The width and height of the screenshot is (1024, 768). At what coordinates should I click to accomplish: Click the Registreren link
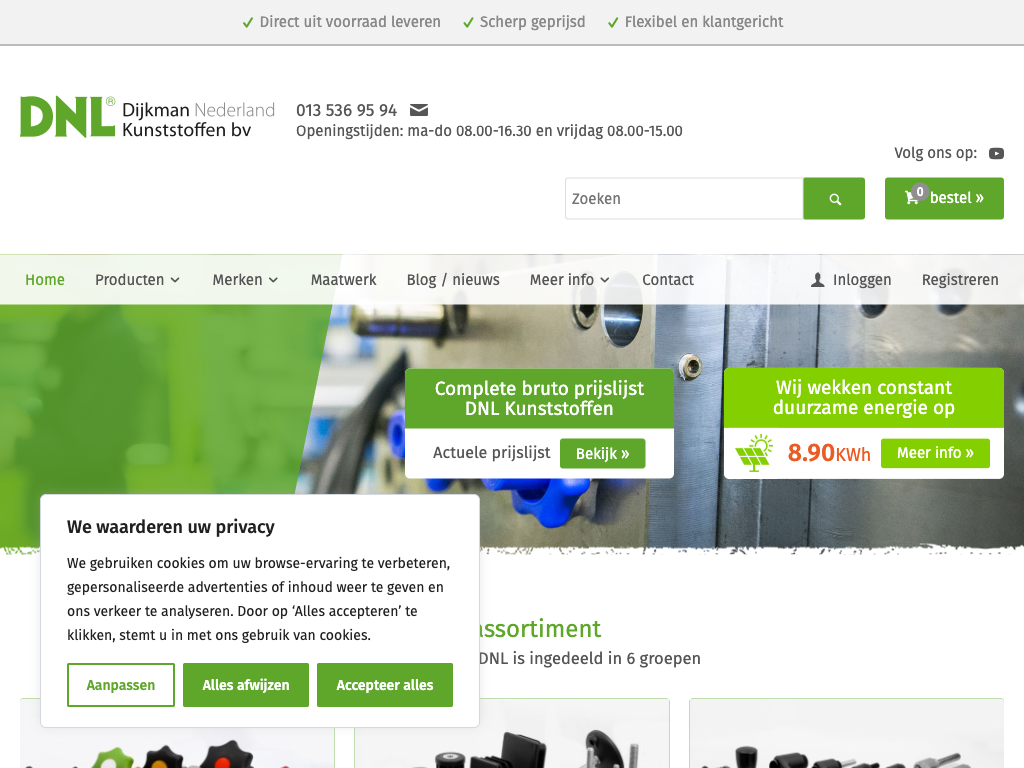[960, 280]
